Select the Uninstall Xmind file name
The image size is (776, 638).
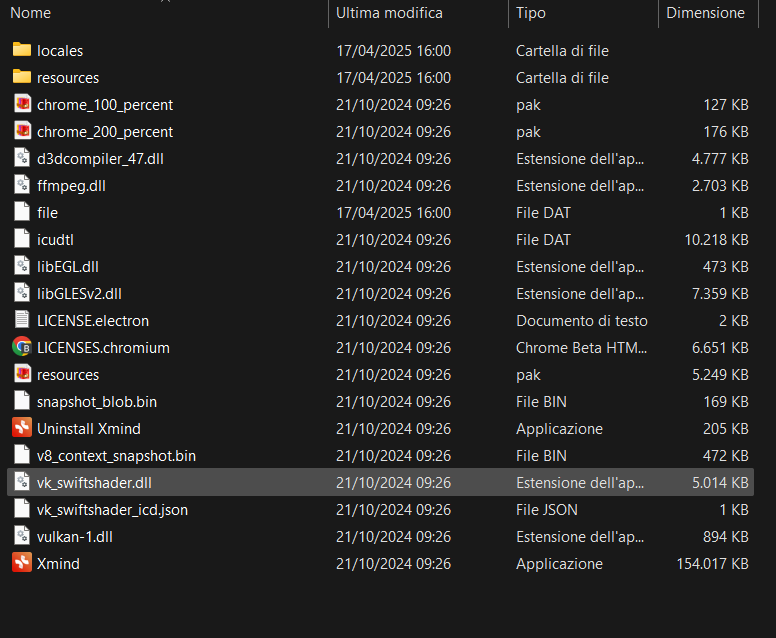pos(89,429)
